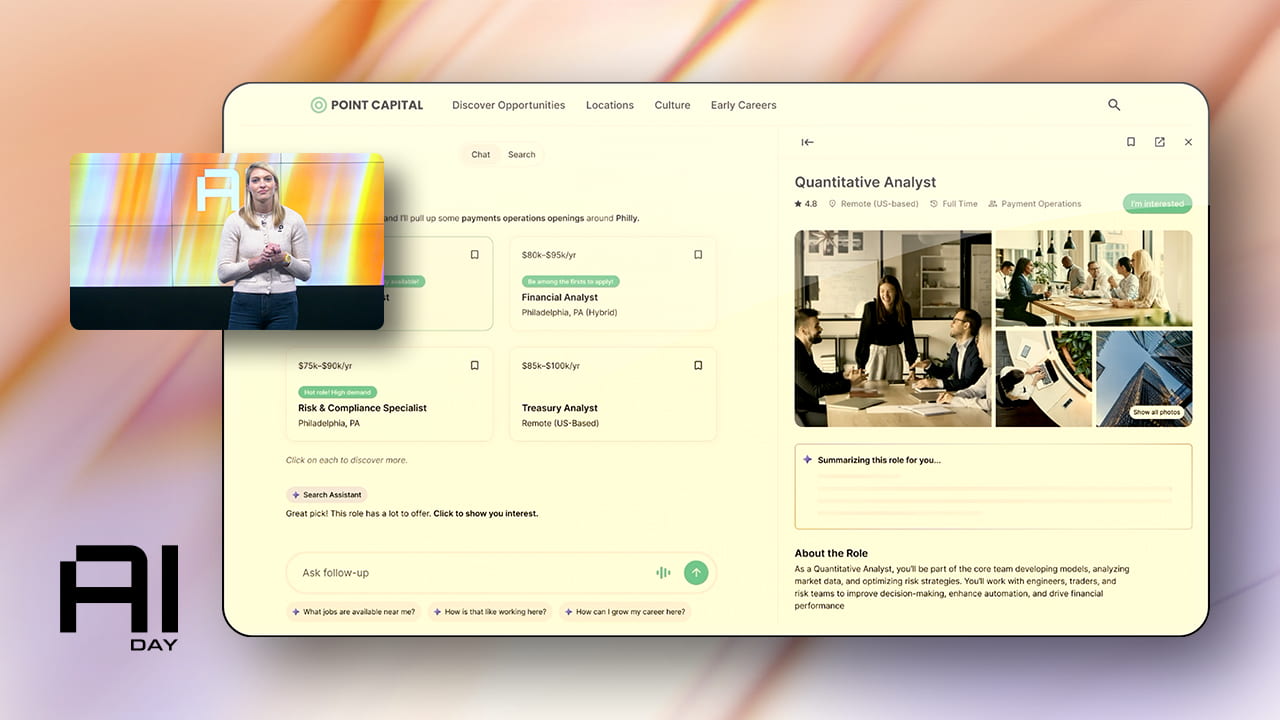Close the Quantitative Analyst detail pane
Screen dimensions: 1280x720
click(x=1188, y=142)
